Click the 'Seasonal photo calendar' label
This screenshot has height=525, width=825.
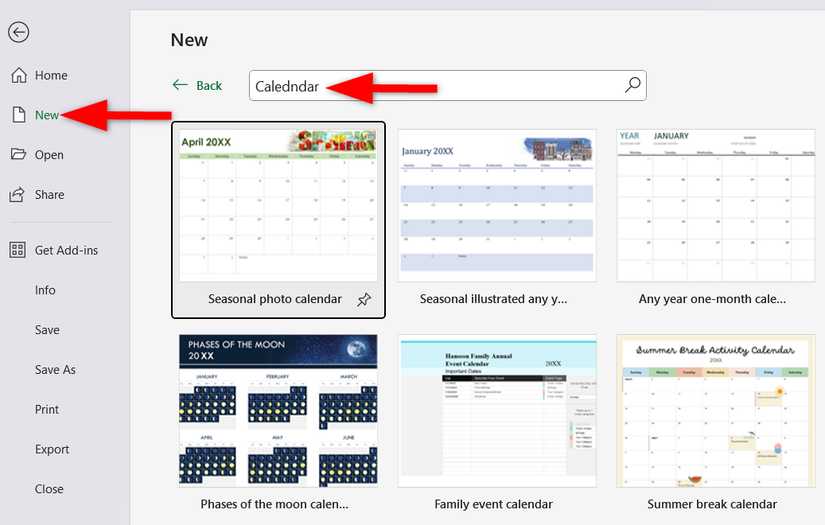click(x=275, y=299)
